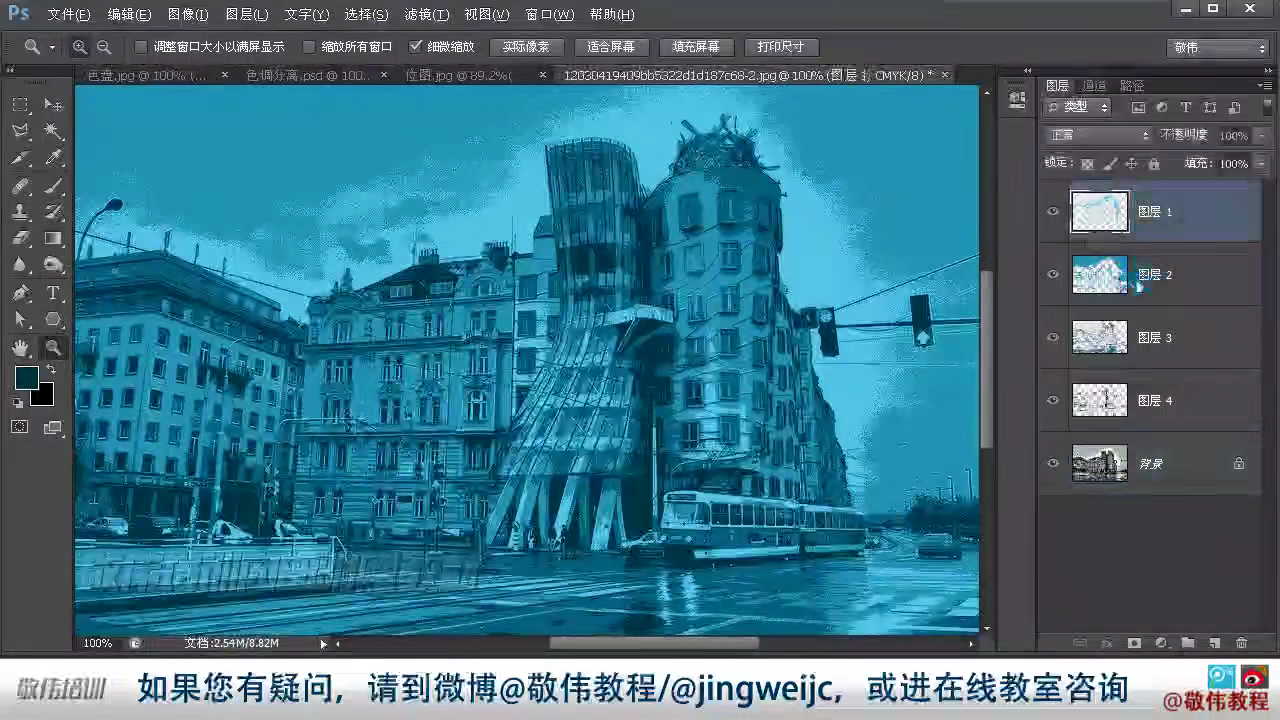
Task: Swap foreground and background colors
Action: (x=50, y=370)
